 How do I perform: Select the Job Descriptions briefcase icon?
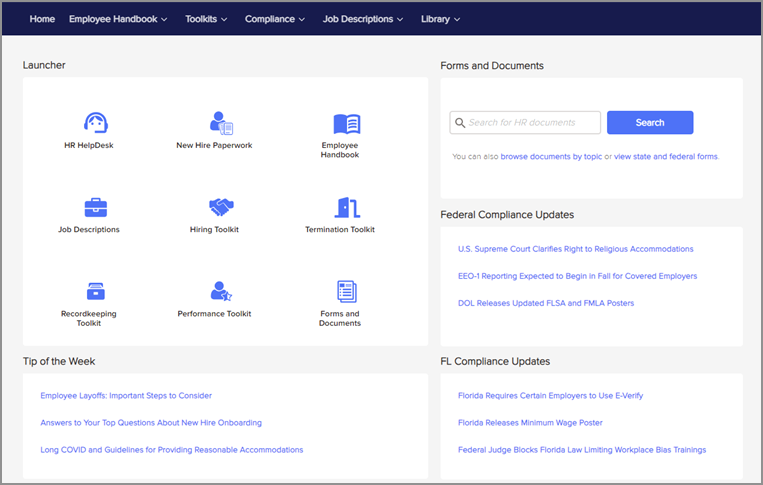click(x=96, y=208)
